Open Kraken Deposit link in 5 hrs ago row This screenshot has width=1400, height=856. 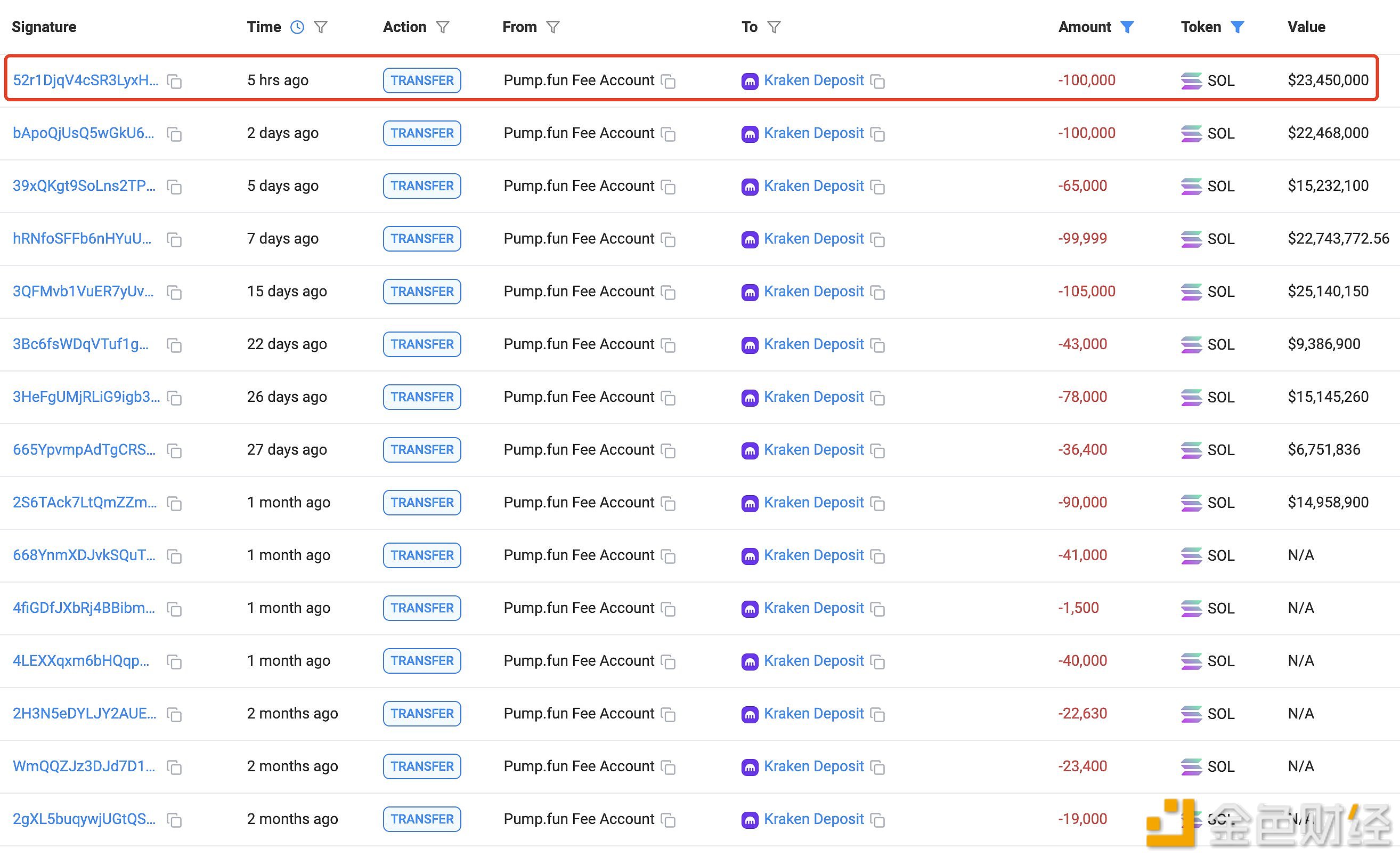click(813, 80)
